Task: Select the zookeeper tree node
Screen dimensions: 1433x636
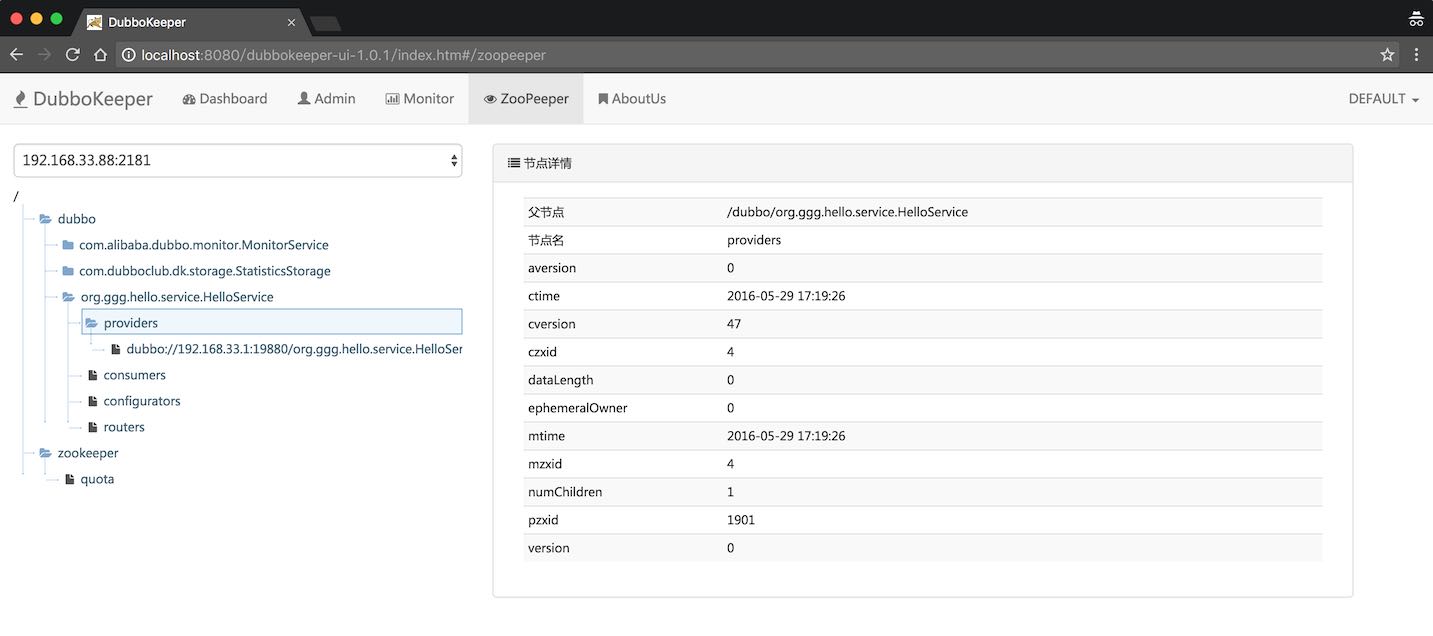Action: click(88, 452)
